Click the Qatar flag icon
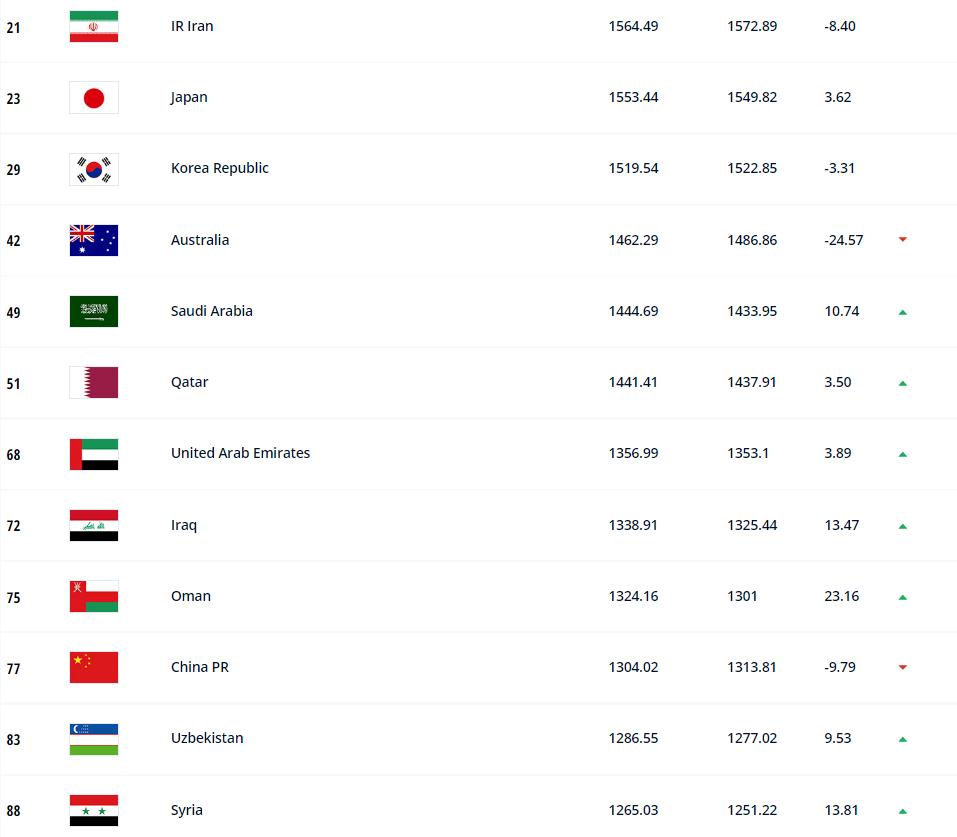Viewport: 957px width, 837px height. click(x=93, y=382)
